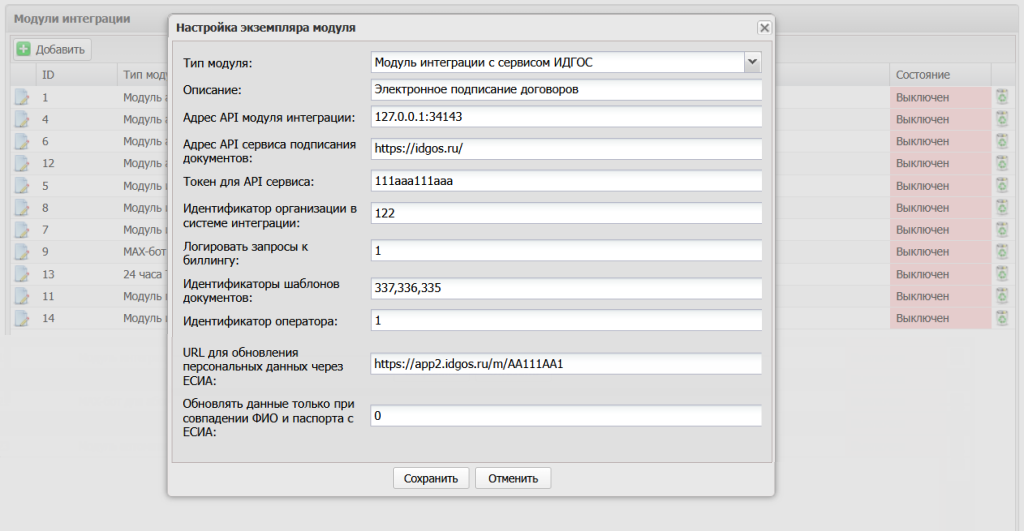Click Логировать запросы к биллингу field

pyautogui.click(x=566, y=251)
